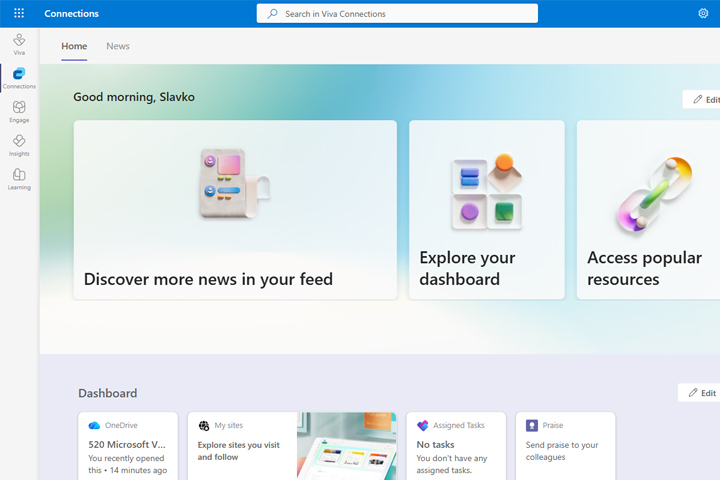This screenshot has width=720, height=480.
Task: Click Edit button beside the greeting
Action: [704, 100]
